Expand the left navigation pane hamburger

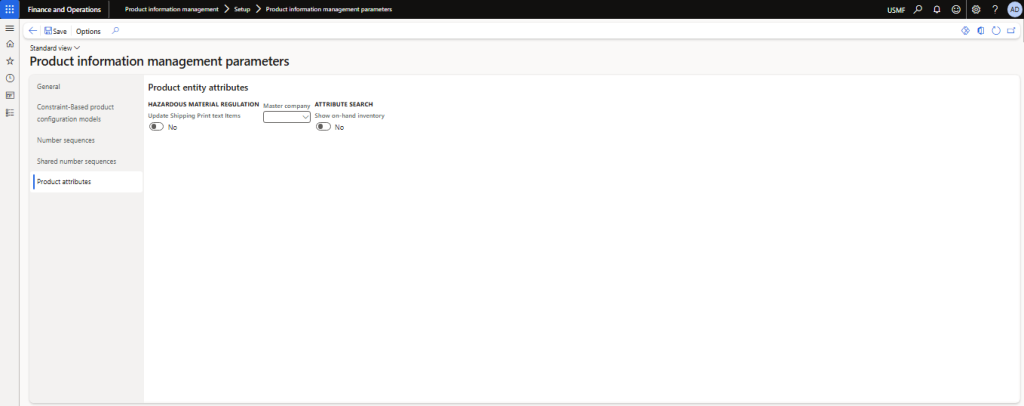pyautogui.click(x=10, y=27)
